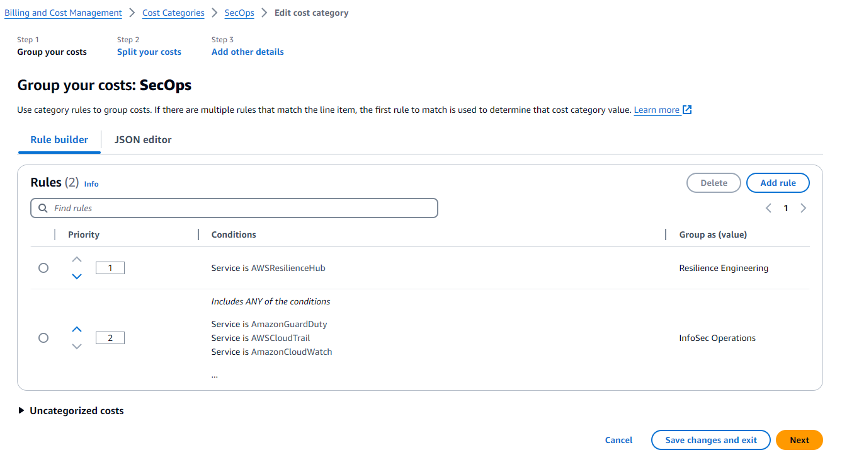The image size is (842, 474).
Task: Click the down chevron on rule 2
Action: click(77, 346)
